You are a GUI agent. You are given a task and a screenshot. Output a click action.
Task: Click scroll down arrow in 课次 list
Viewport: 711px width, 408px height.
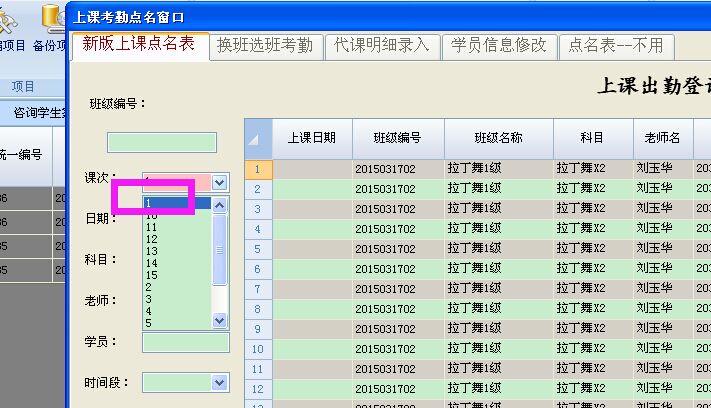point(220,321)
